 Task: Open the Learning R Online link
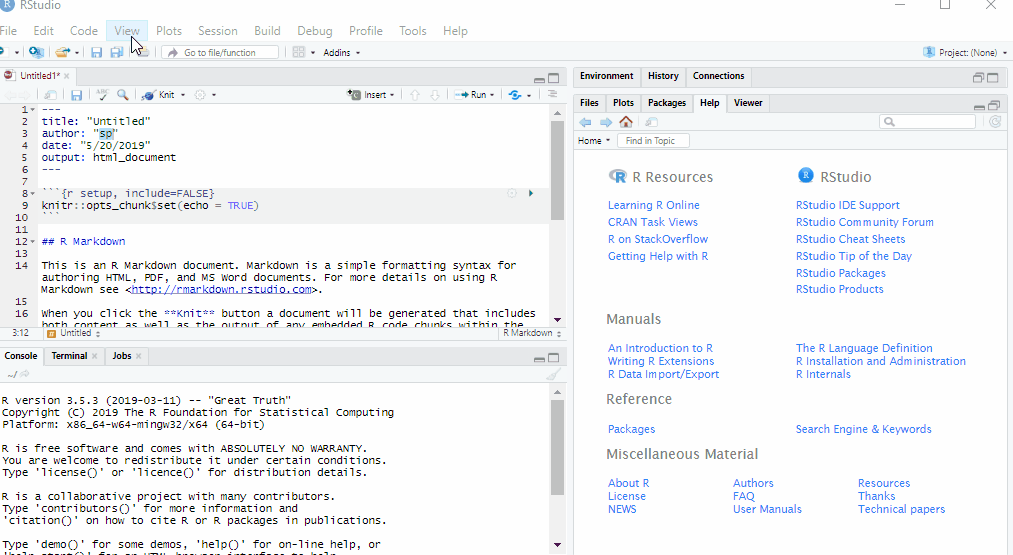653,205
